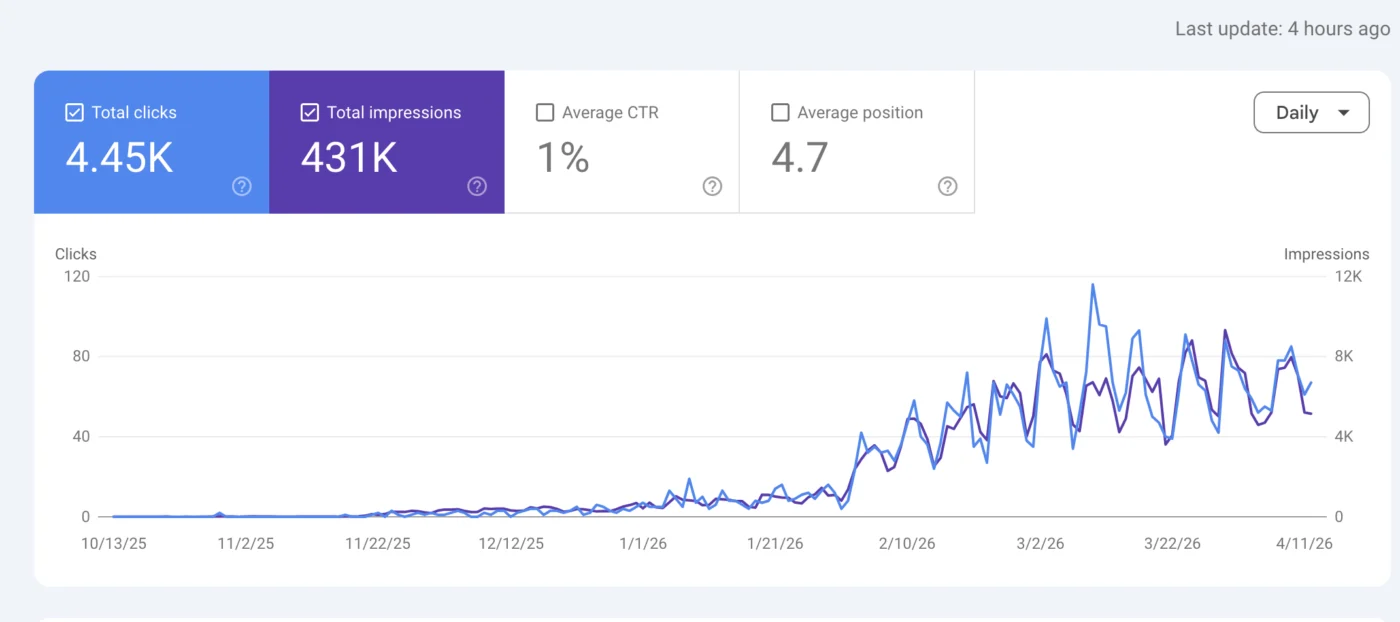The width and height of the screenshot is (1400, 622).
Task: Select the 1% average CTR value
Action: tap(563, 158)
